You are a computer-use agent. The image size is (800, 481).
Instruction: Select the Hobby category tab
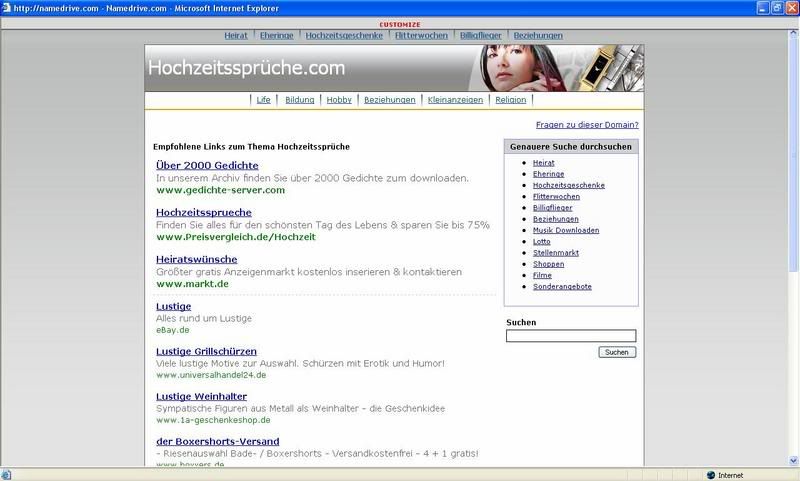pyautogui.click(x=339, y=99)
